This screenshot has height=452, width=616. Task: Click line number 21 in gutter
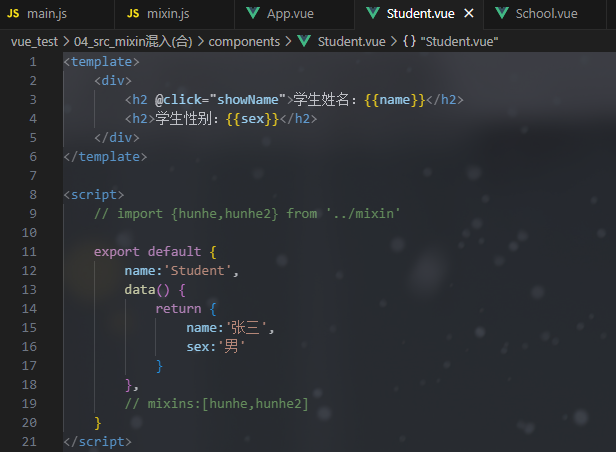point(29,442)
